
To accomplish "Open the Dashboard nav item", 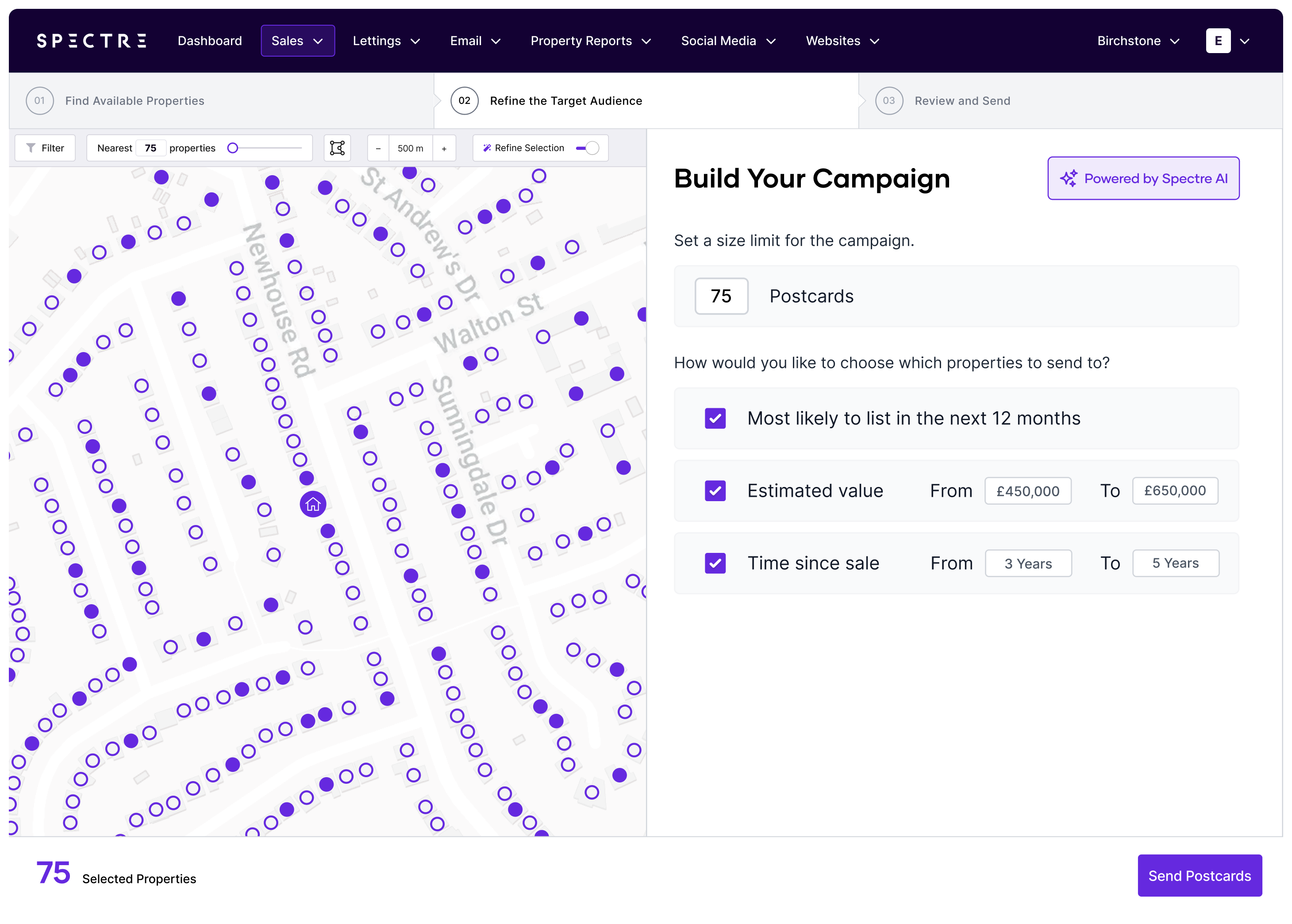I will pyautogui.click(x=209, y=41).
